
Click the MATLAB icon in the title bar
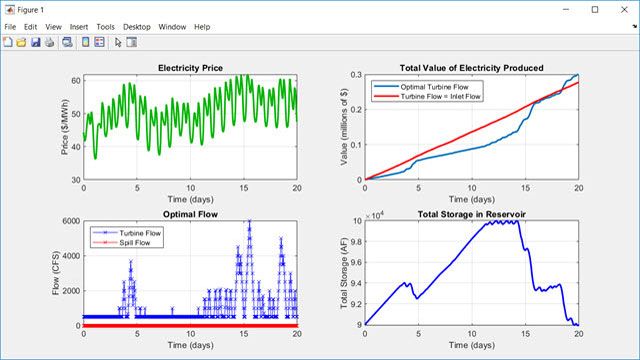point(9,10)
